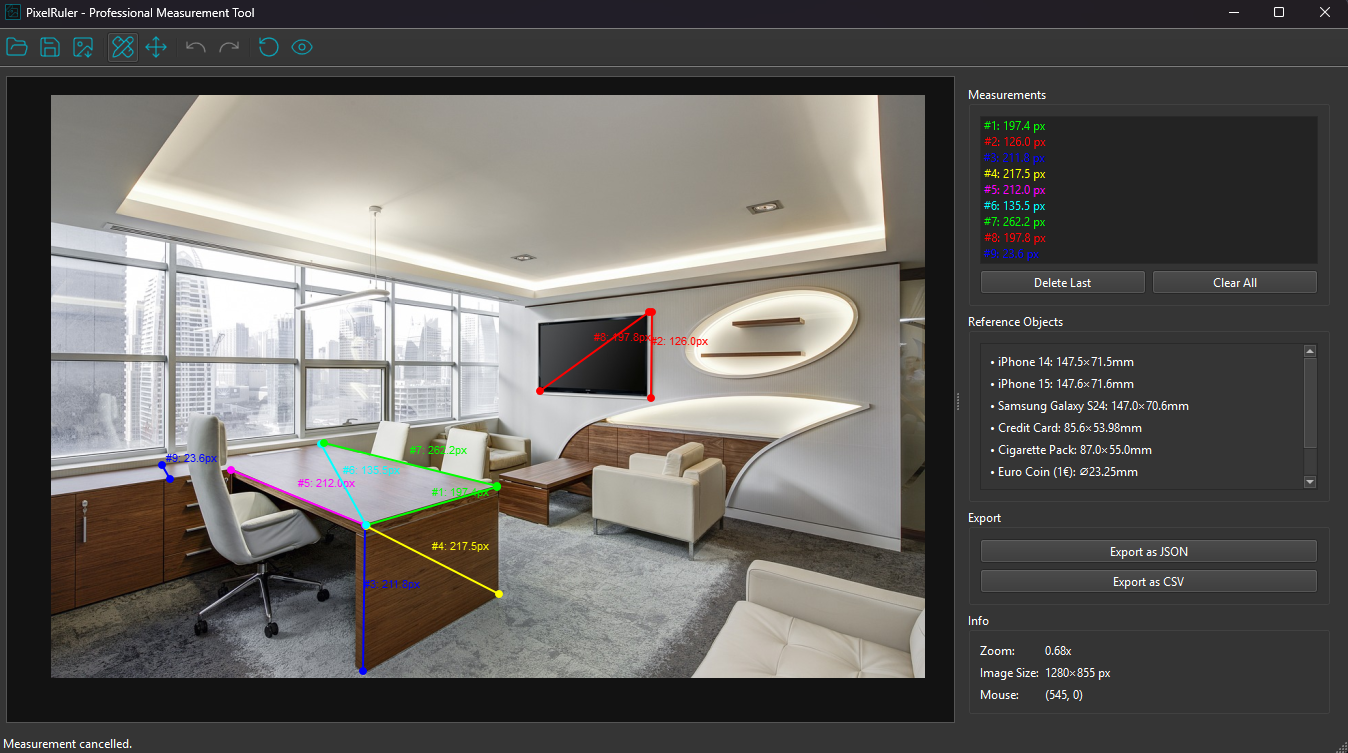Redo the undone action

coord(229,46)
